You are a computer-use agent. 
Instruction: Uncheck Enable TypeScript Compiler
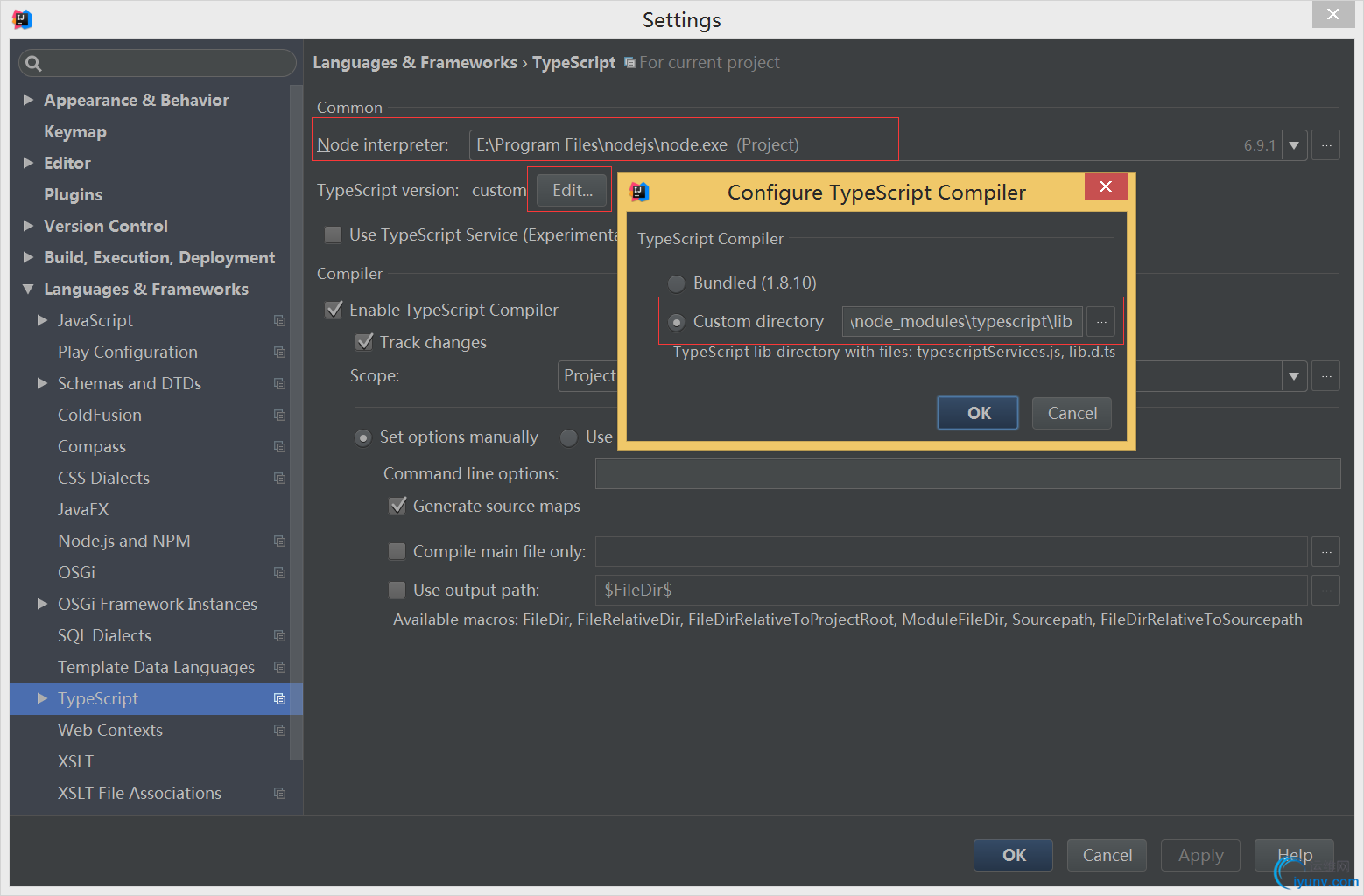tap(333, 310)
